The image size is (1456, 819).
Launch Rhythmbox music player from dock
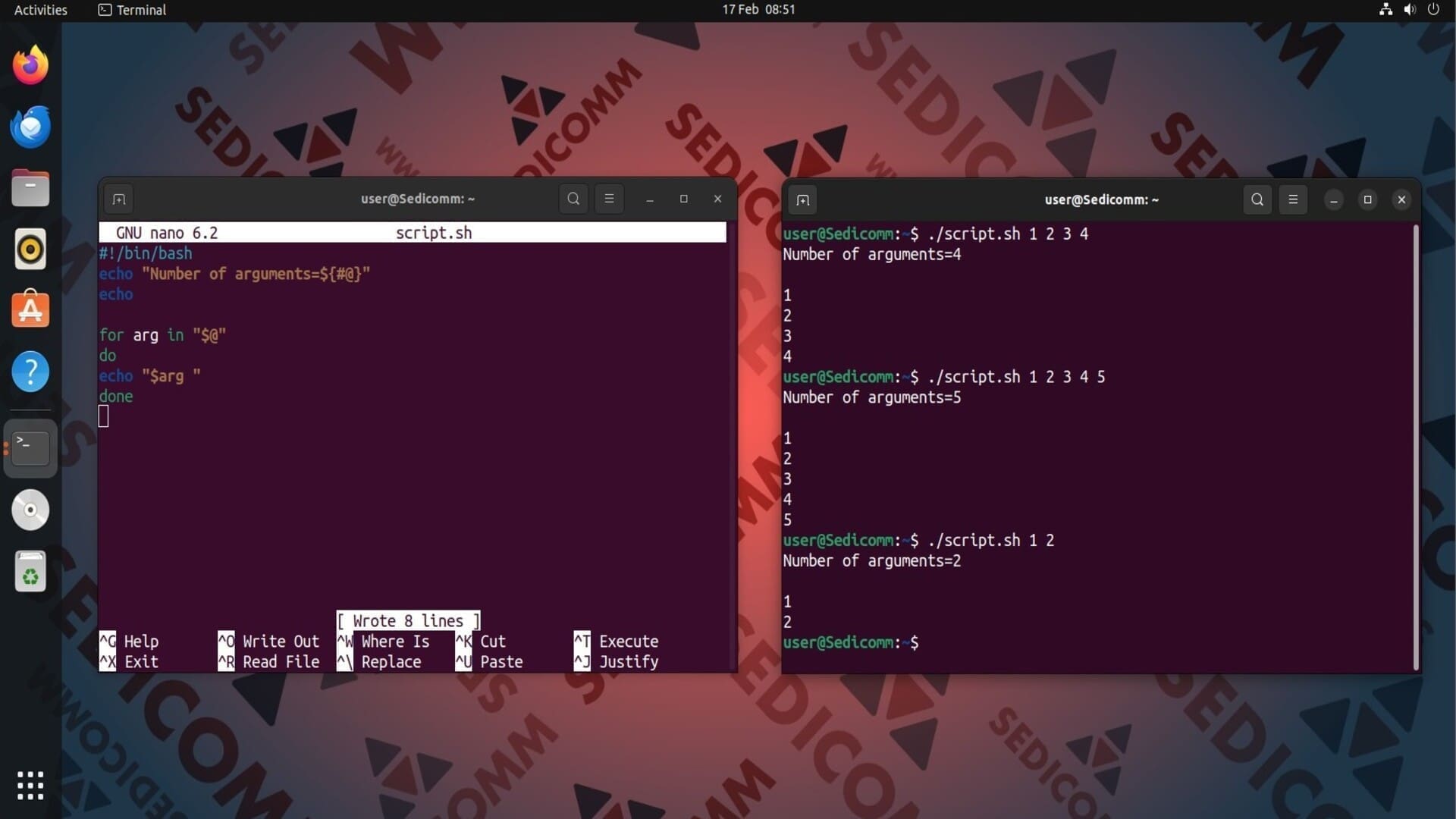click(30, 249)
